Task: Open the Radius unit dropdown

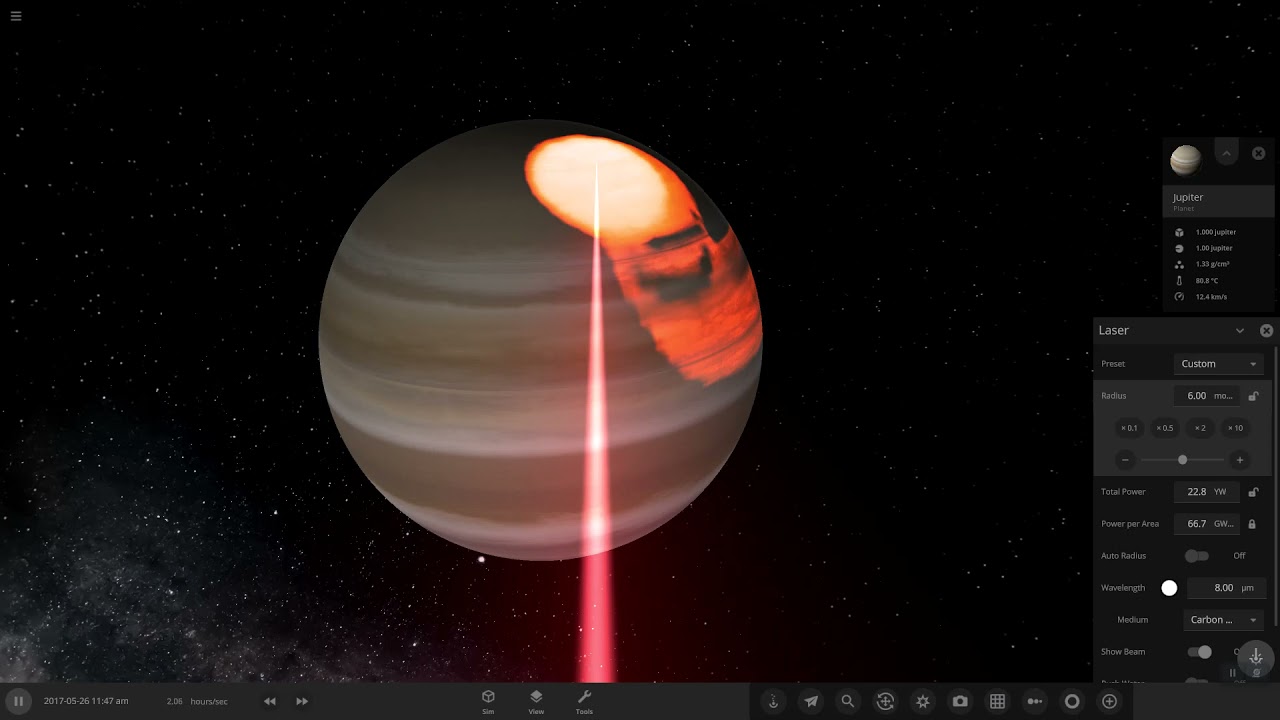Action: pyautogui.click(x=1225, y=396)
